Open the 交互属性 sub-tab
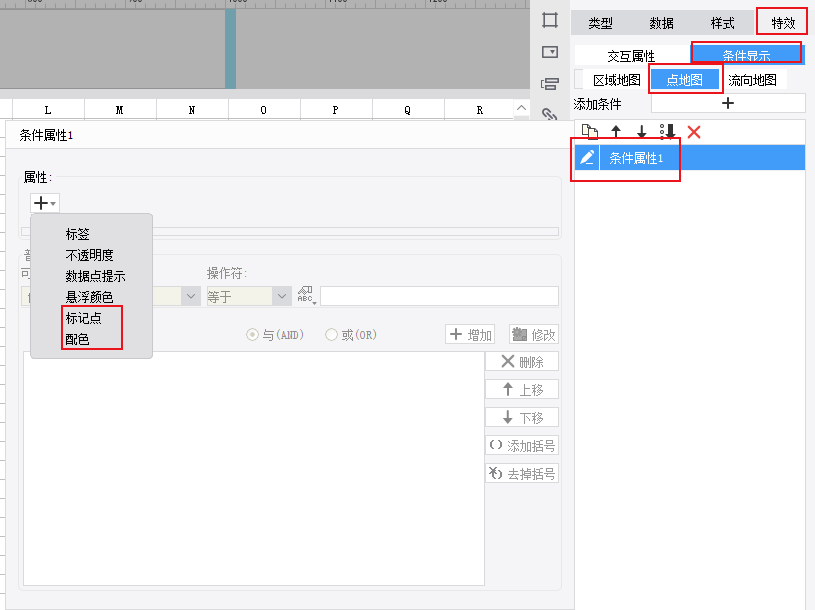 (631, 55)
